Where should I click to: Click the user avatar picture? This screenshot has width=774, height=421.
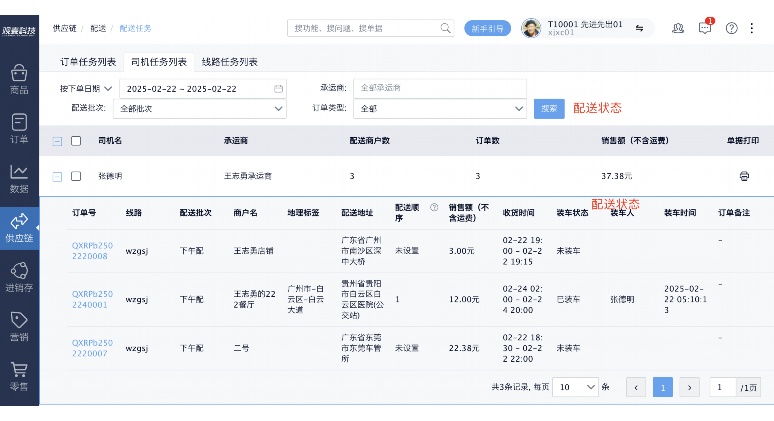click(531, 28)
